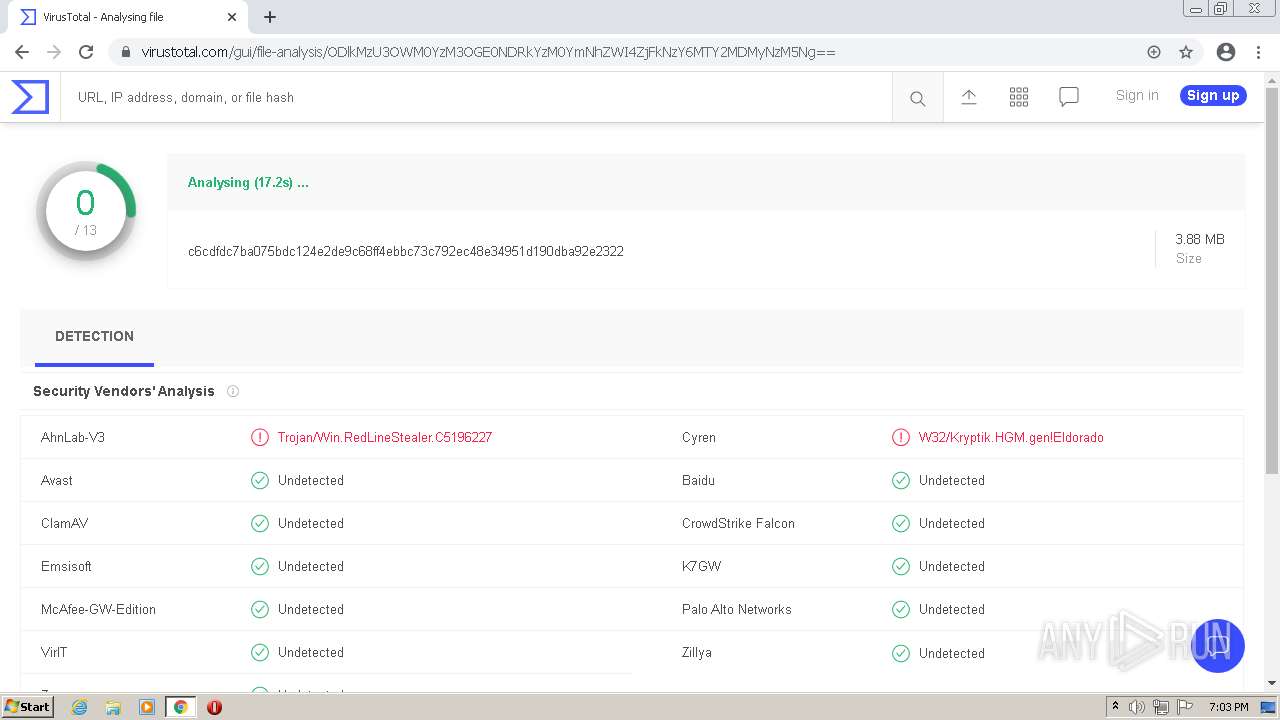Click the Avast undetected checkmark icon

pos(260,480)
